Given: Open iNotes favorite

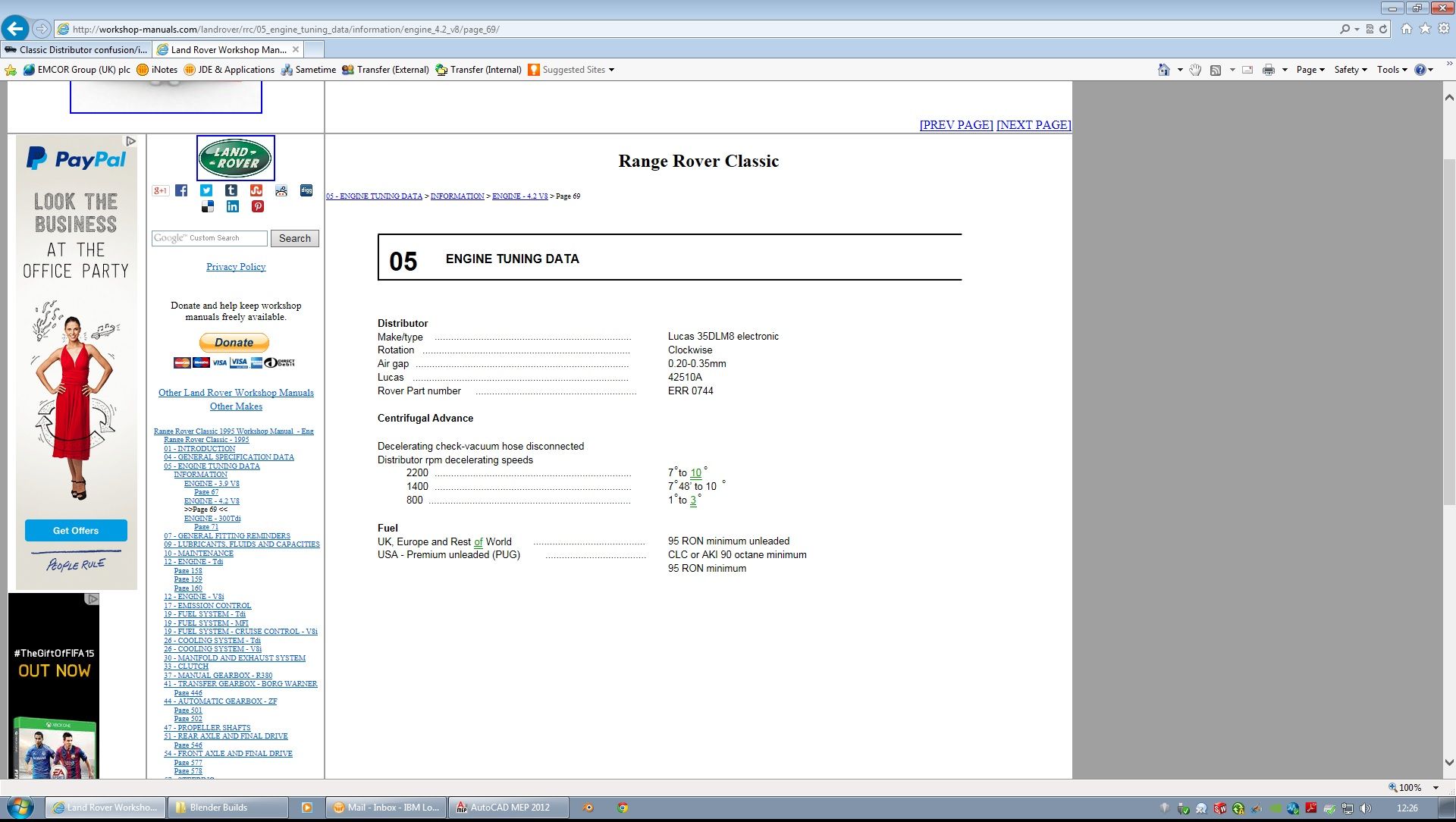Looking at the screenshot, I should coord(157,70).
